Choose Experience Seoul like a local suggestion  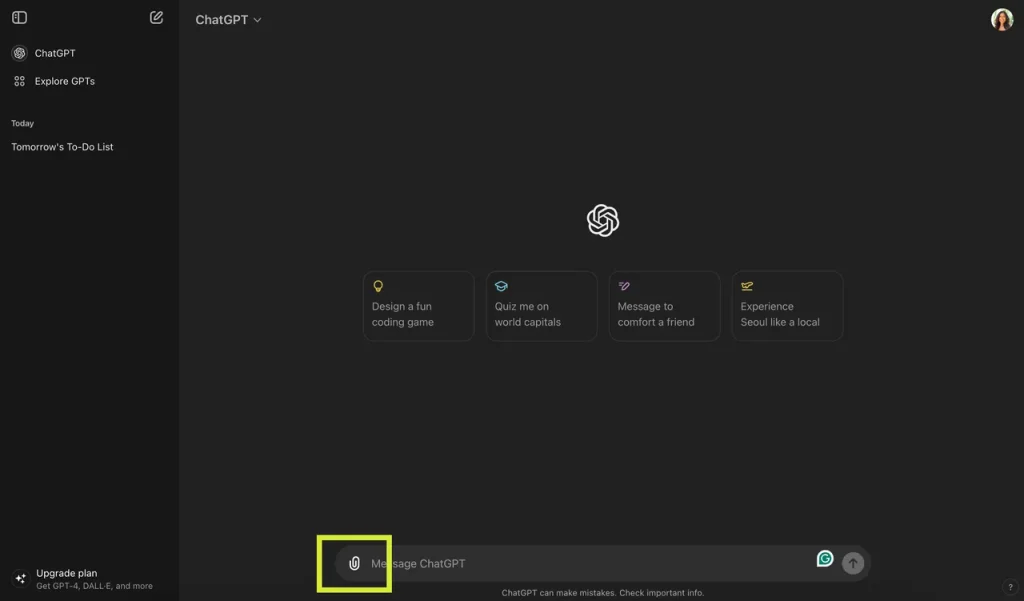(787, 306)
